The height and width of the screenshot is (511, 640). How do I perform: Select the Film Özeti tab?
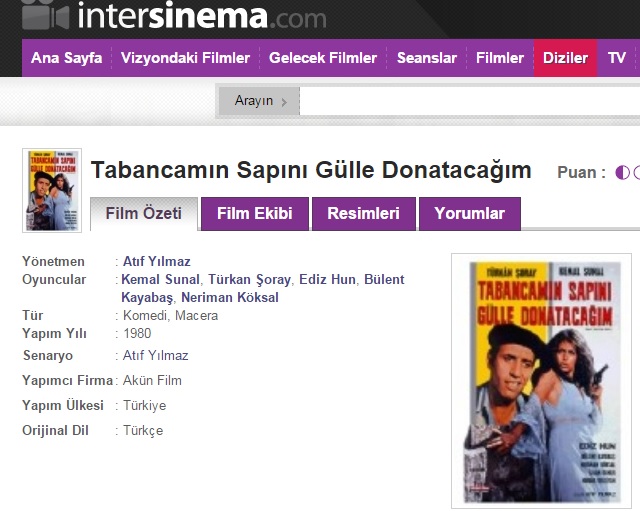click(x=144, y=213)
